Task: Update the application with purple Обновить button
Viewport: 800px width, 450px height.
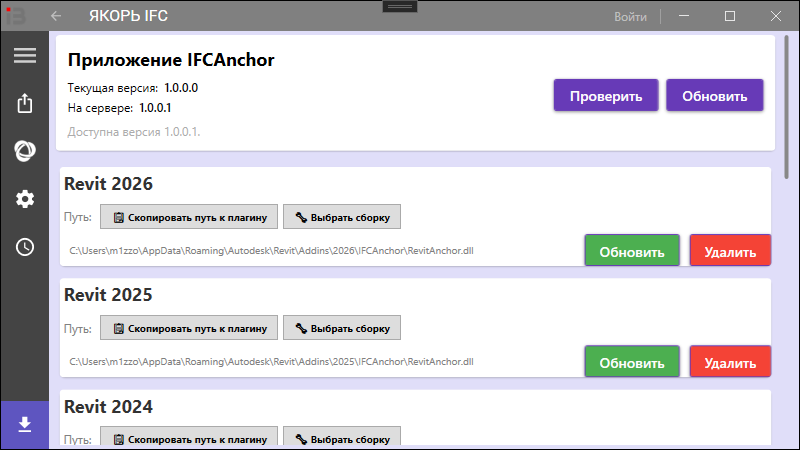Action: pos(714,95)
